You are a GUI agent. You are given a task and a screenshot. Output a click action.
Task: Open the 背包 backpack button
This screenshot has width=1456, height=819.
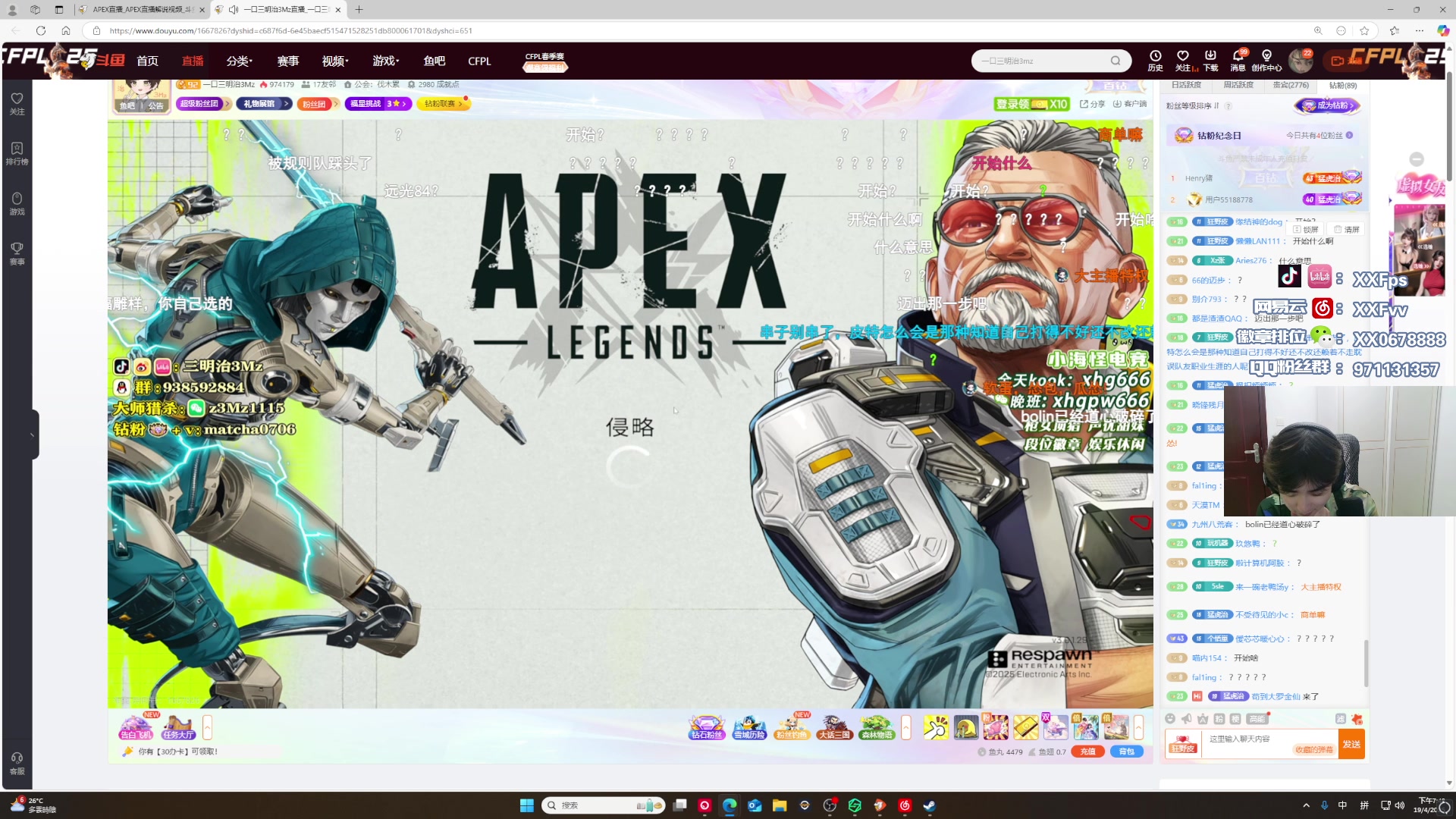pyautogui.click(x=1127, y=752)
